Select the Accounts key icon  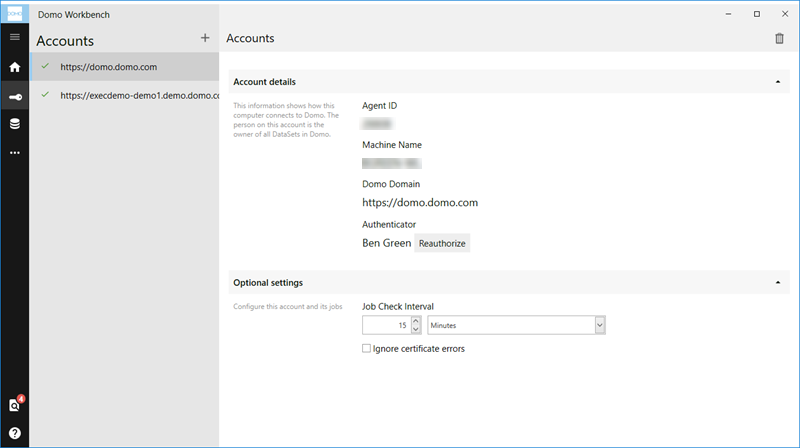click(15, 97)
